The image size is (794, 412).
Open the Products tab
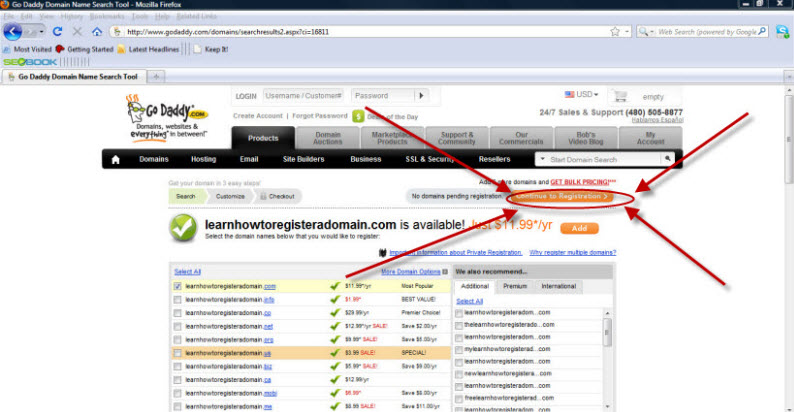pos(263,138)
